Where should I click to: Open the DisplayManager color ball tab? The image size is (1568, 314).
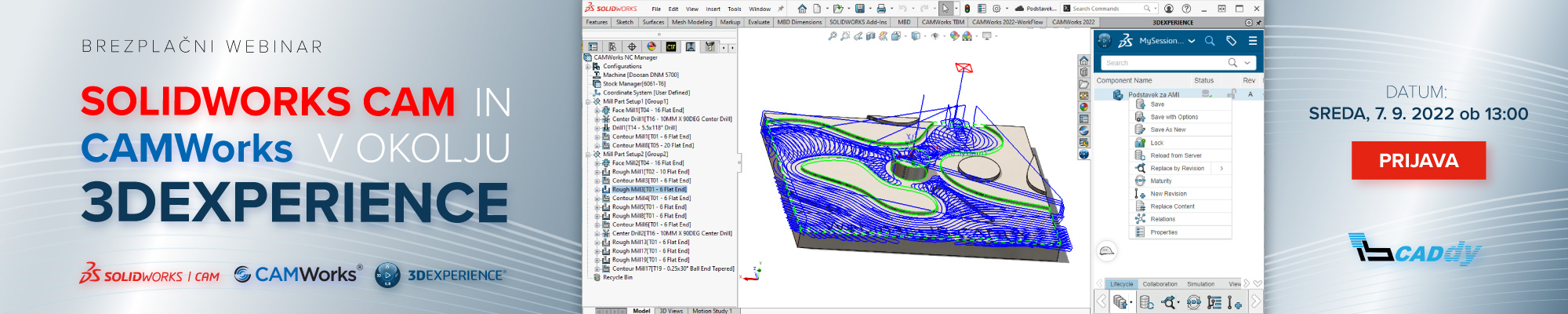[x=651, y=47]
